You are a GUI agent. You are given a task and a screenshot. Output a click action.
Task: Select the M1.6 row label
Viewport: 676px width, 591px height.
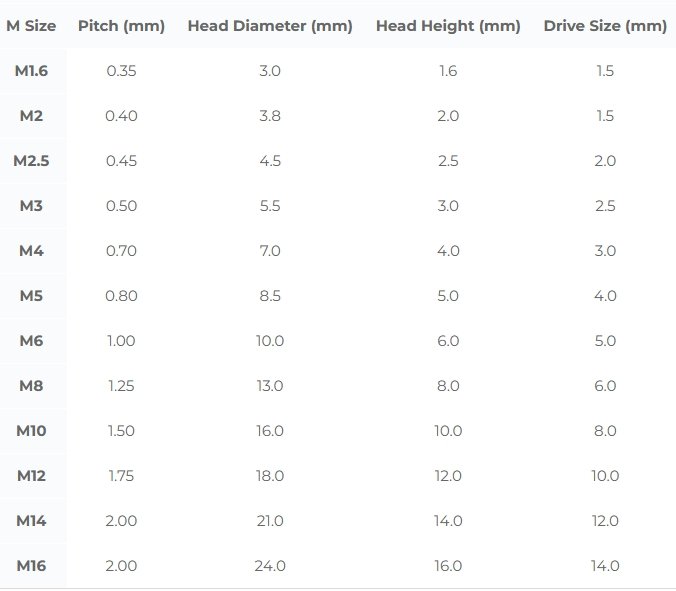[31, 71]
